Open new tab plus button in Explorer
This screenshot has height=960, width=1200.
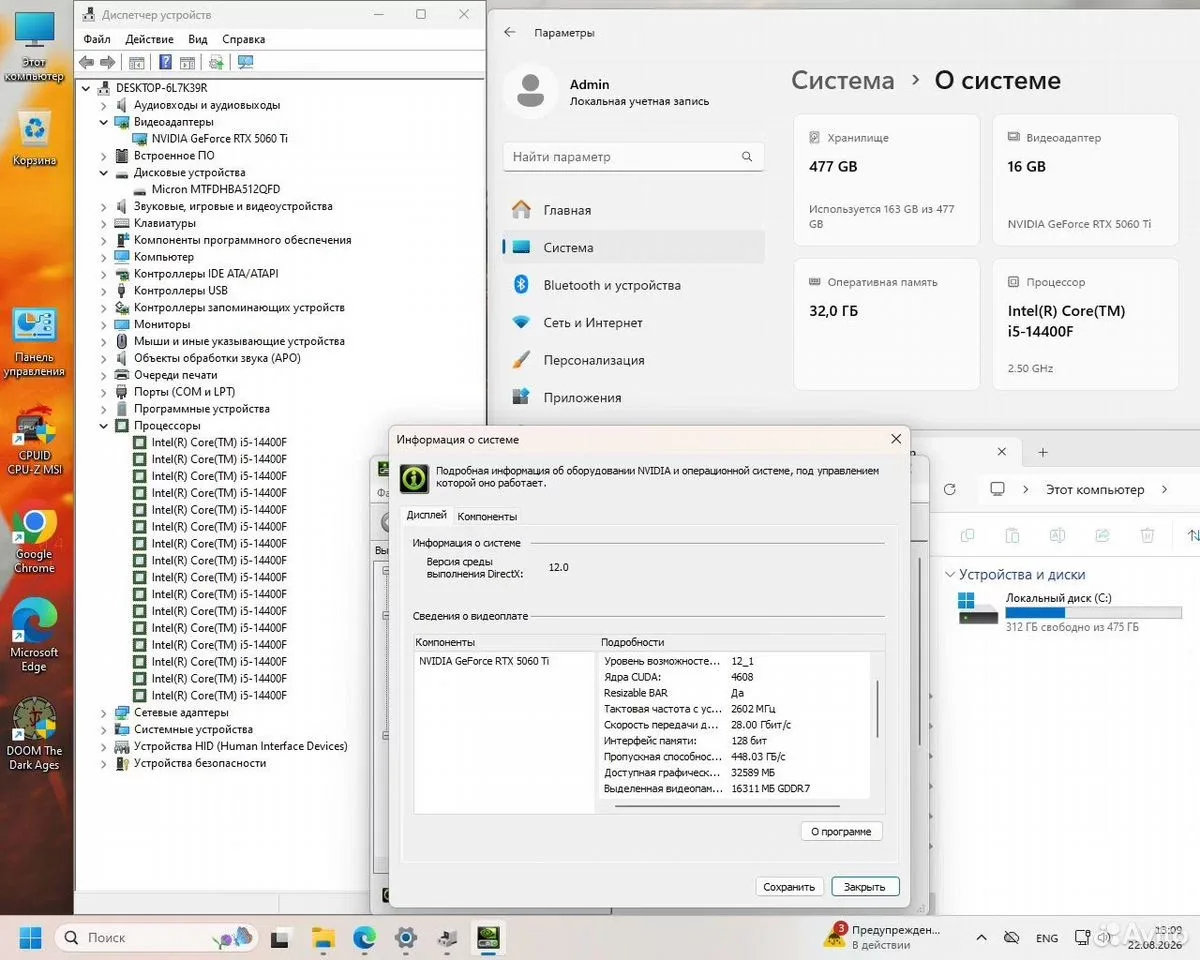click(1042, 453)
